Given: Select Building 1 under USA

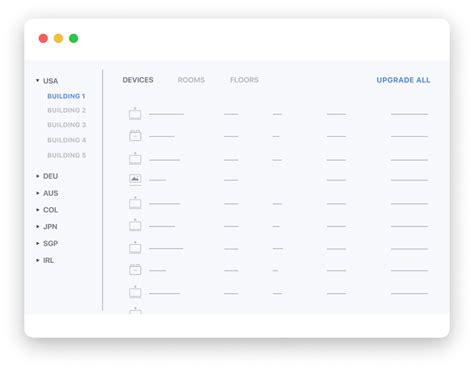Looking at the screenshot, I should (x=66, y=96).
